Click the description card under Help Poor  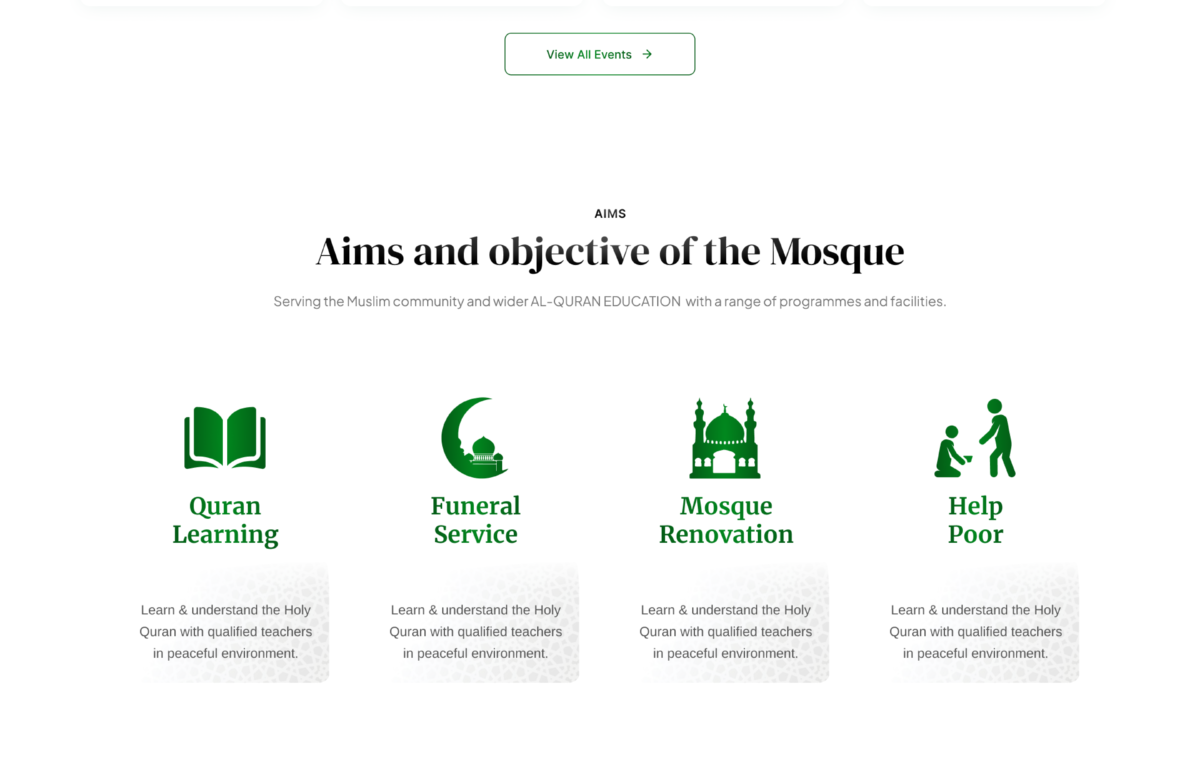click(x=975, y=623)
